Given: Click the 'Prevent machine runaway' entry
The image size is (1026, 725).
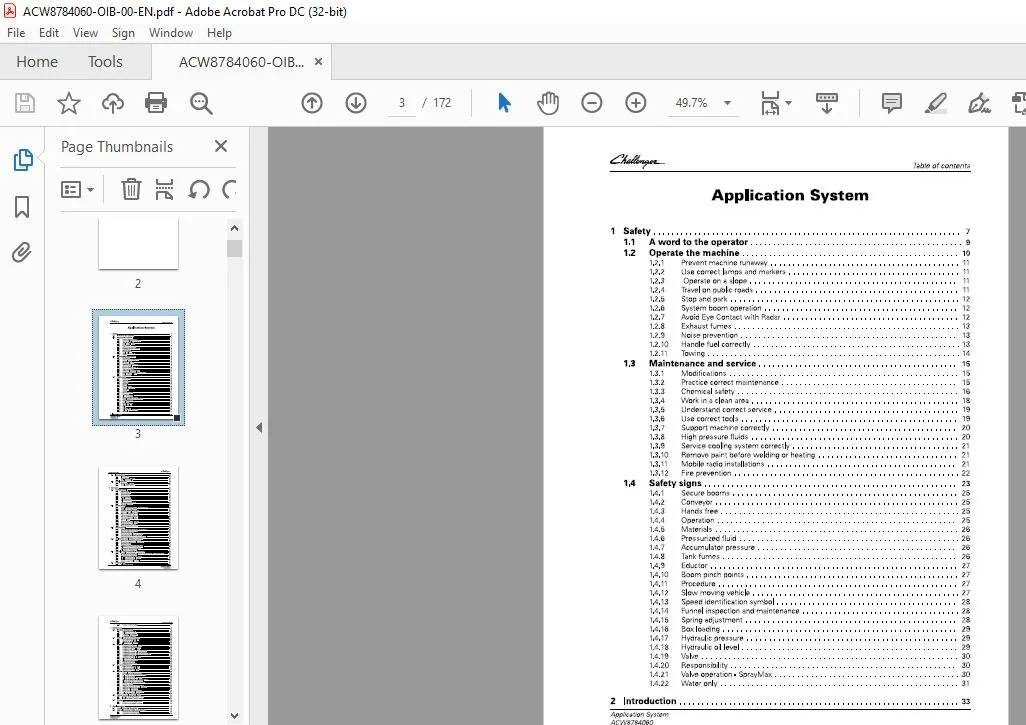Looking at the screenshot, I should [809, 263].
